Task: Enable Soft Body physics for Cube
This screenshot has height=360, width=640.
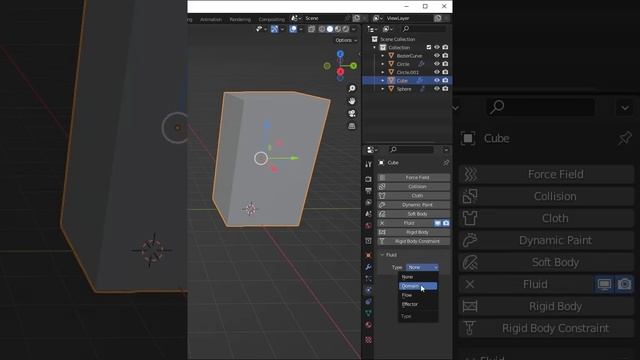Action: 413,214
